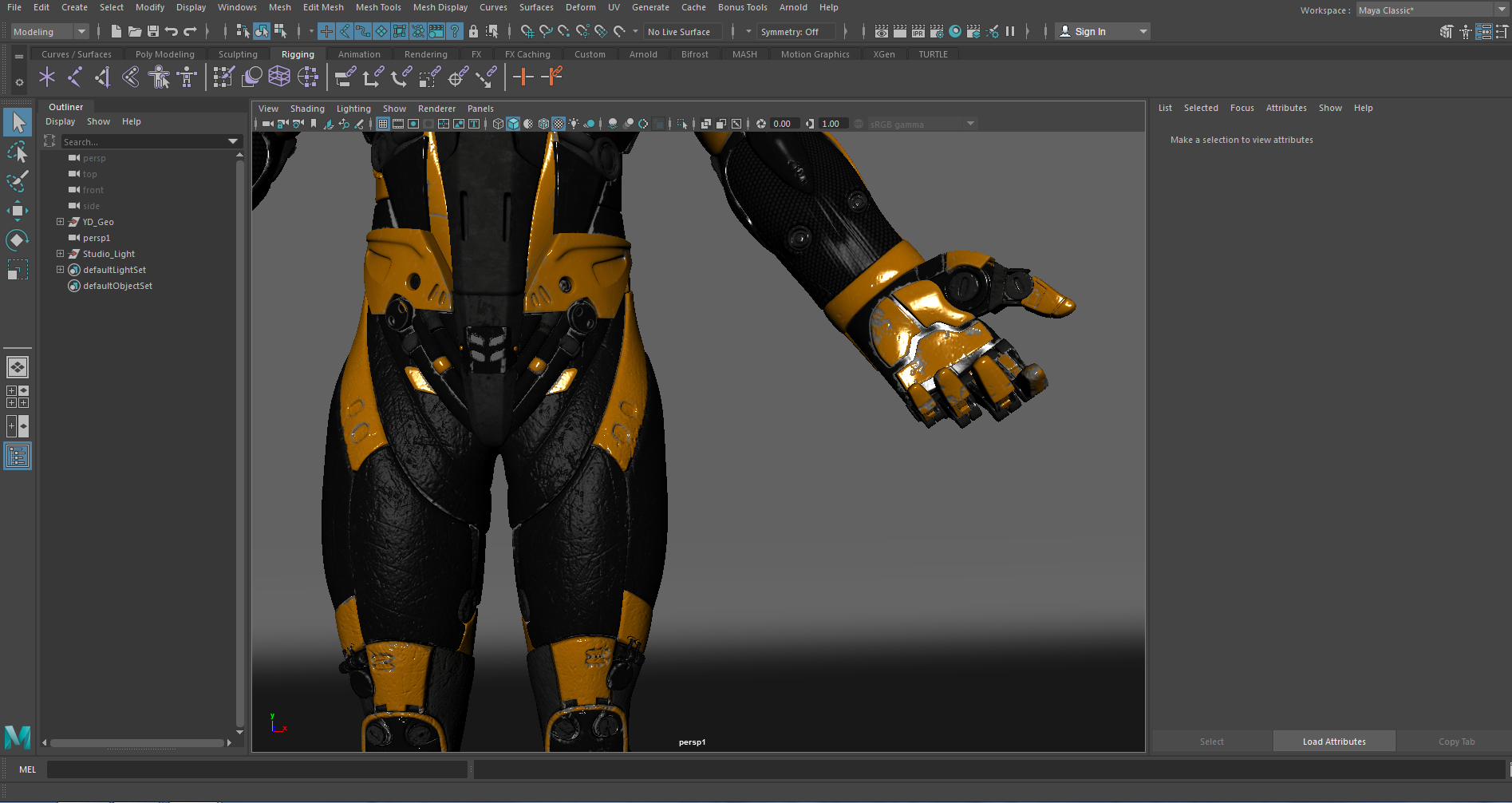Screen dimensions: 1512x803
Task: Switch to the Animation shelf tab
Action: tap(360, 53)
